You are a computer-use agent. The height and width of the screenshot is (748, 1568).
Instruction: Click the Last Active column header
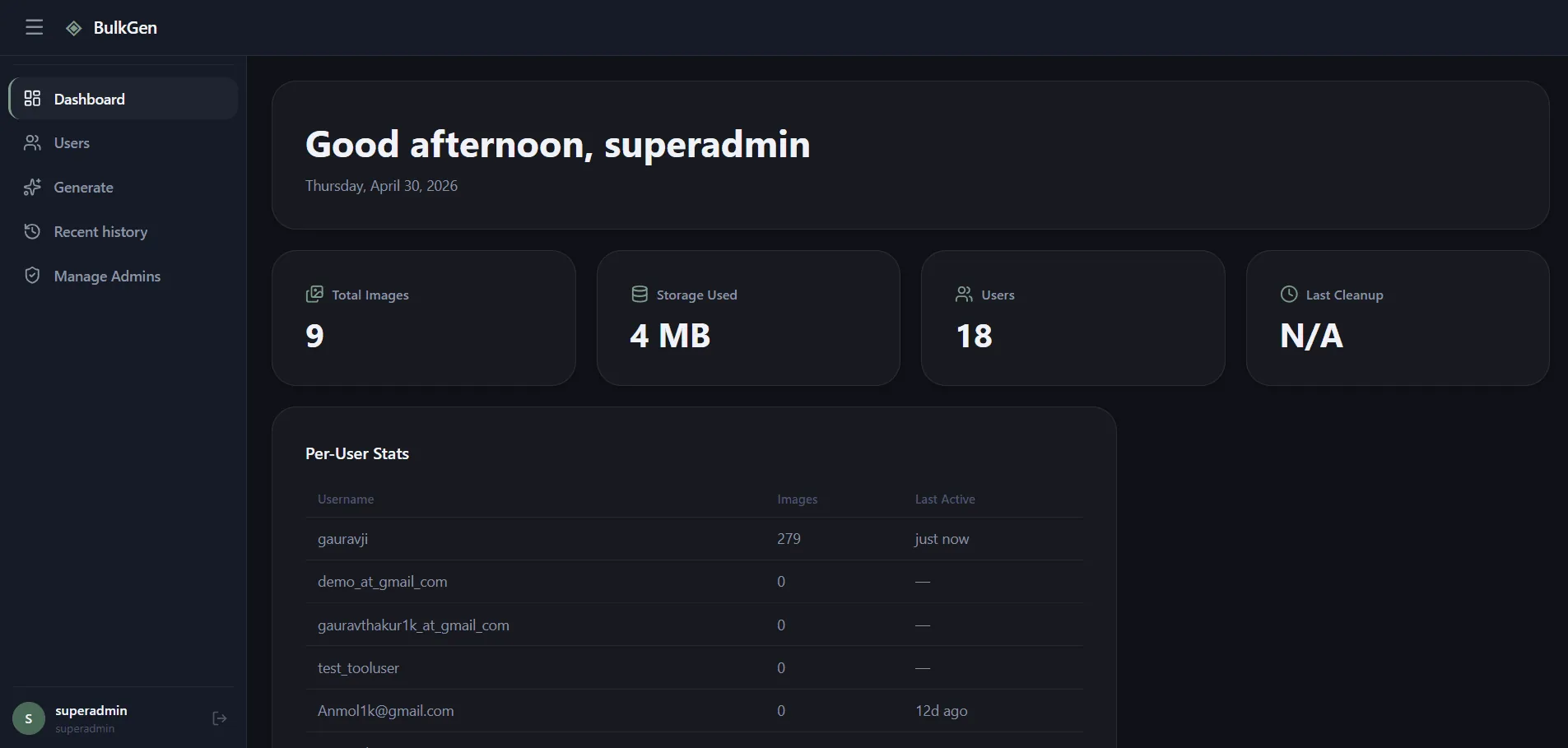[945, 499]
